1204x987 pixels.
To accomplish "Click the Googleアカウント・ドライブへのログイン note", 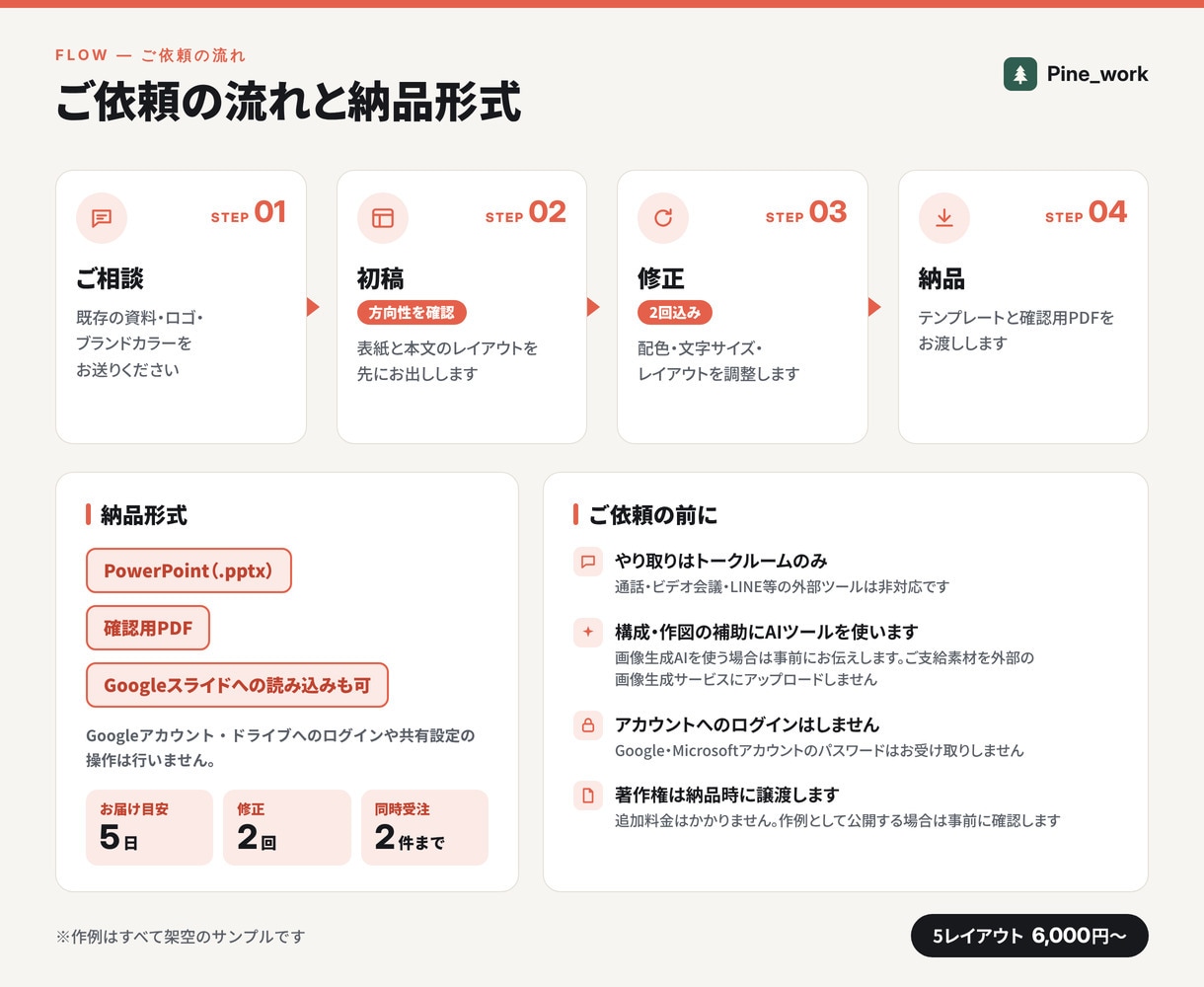I will [280, 748].
